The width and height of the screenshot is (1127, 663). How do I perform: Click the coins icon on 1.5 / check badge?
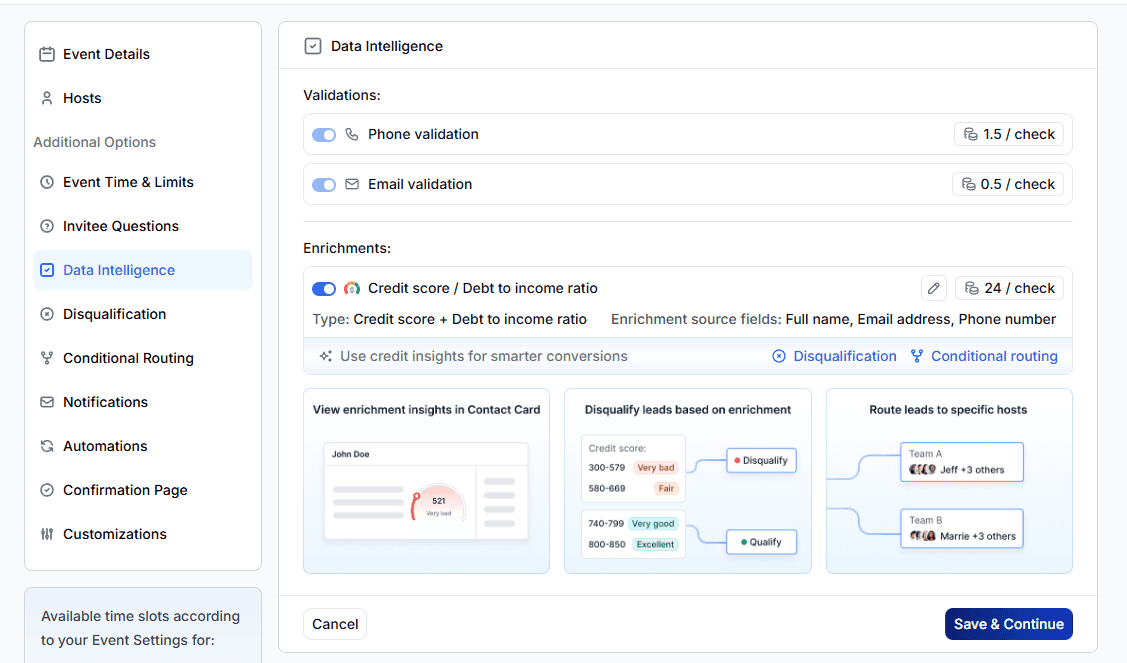coord(970,134)
